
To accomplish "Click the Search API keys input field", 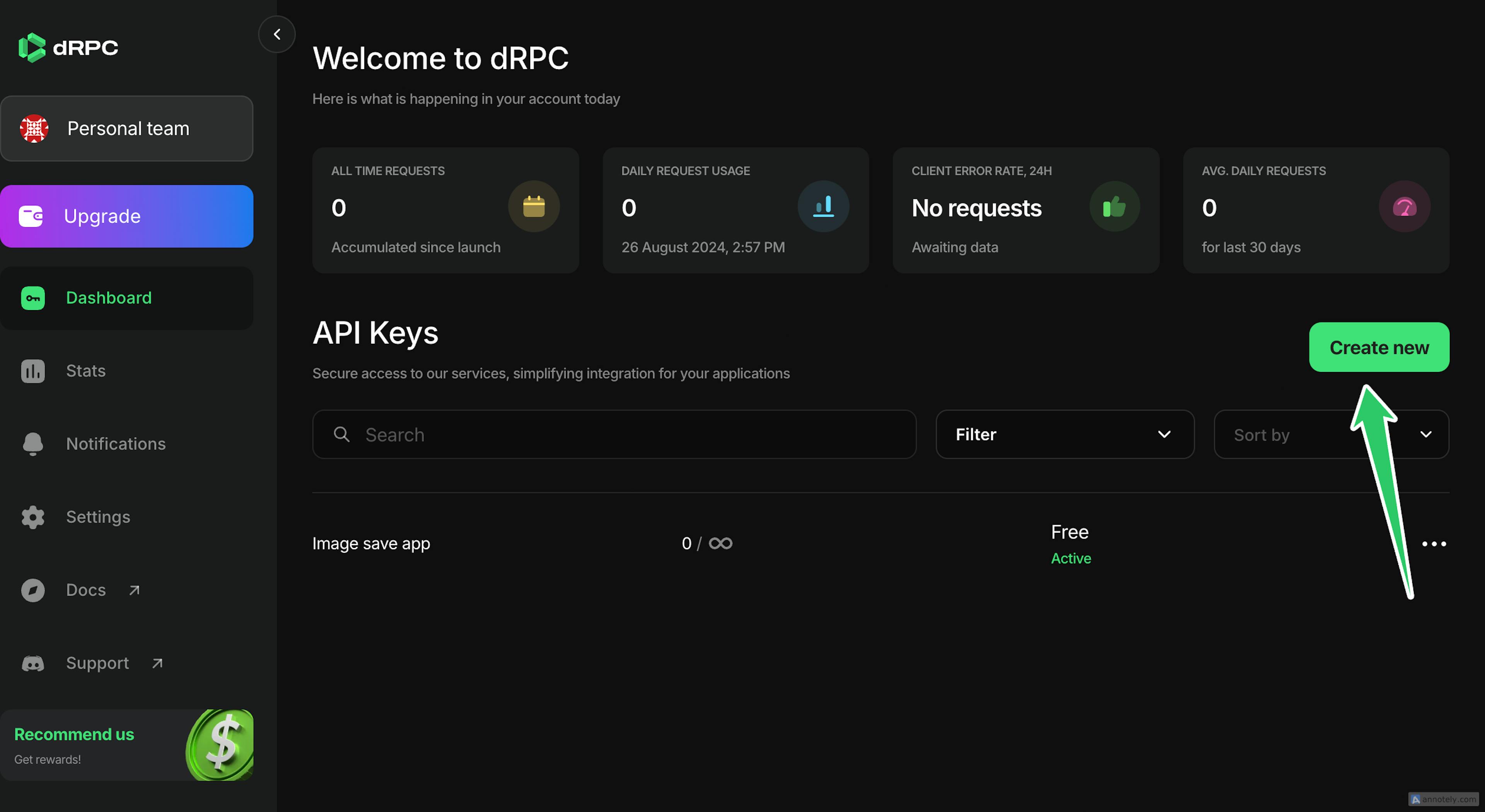I will pos(614,434).
